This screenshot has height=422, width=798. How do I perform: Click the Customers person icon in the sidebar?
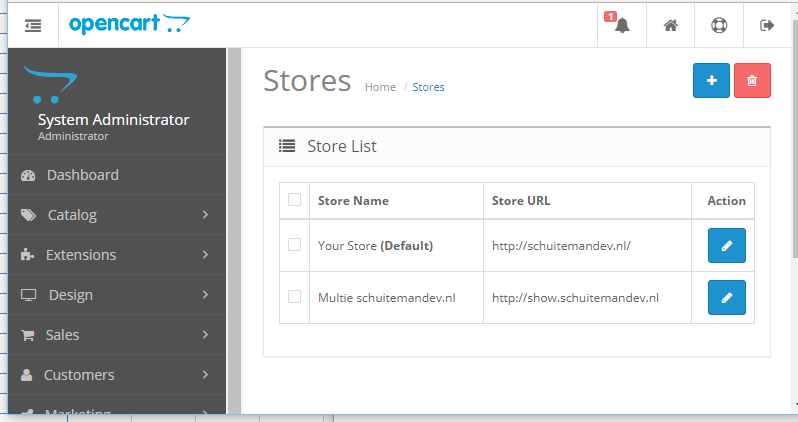click(x=26, y=375)
